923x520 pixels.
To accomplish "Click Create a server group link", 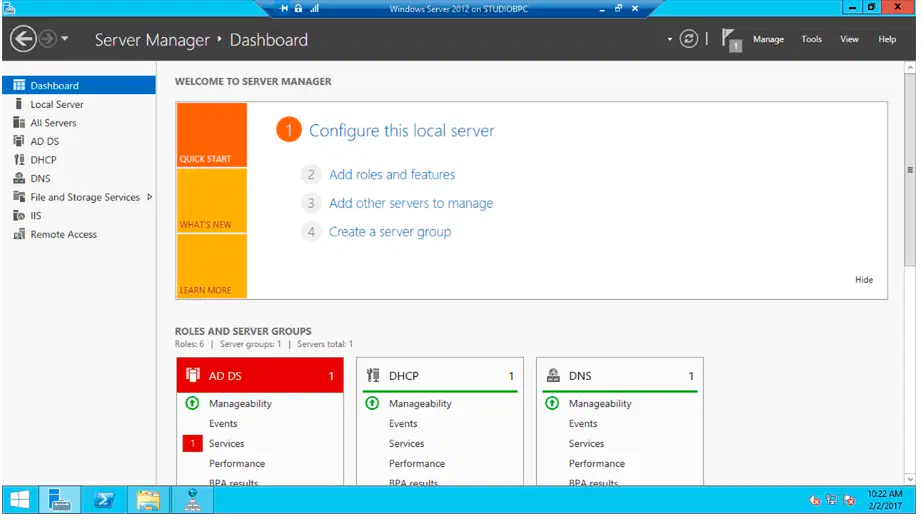I will [390, 232].
